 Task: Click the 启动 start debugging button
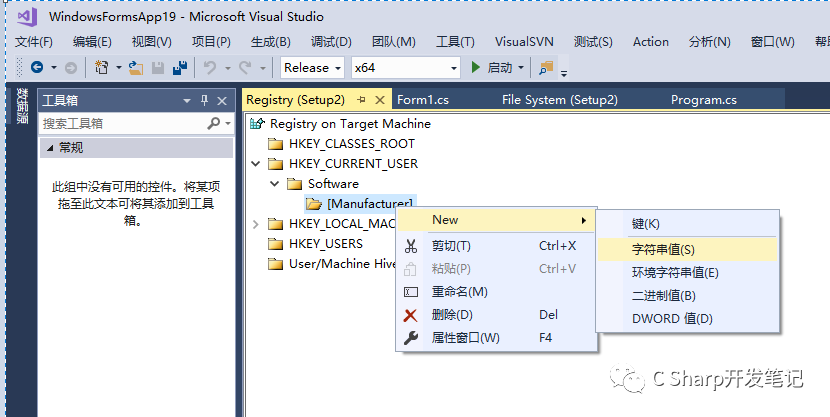click(x=491, y=68)
